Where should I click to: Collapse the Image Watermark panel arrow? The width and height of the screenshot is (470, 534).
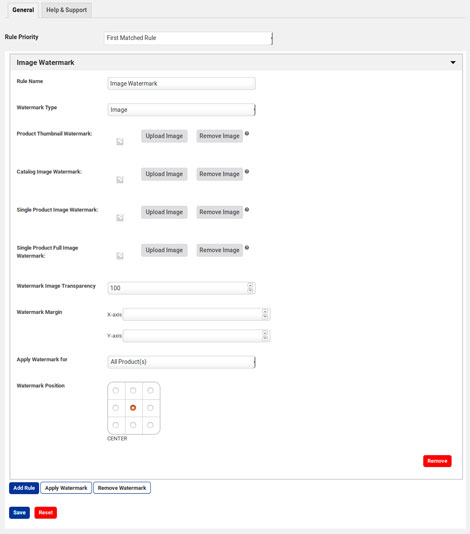453,62
